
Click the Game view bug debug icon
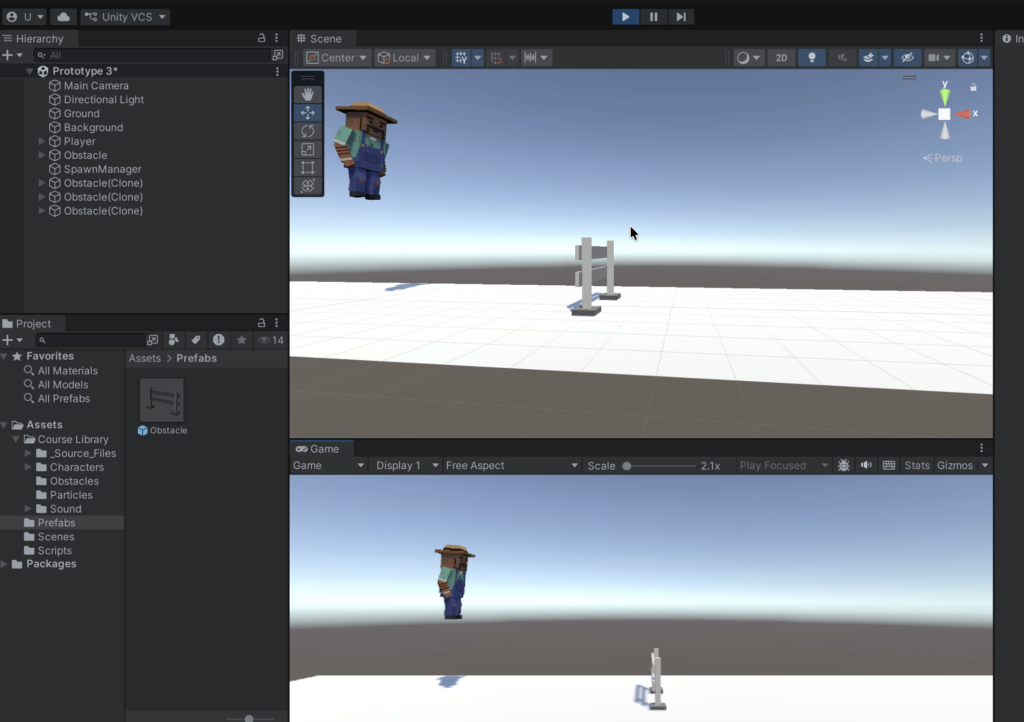click(x=844, y=465)
